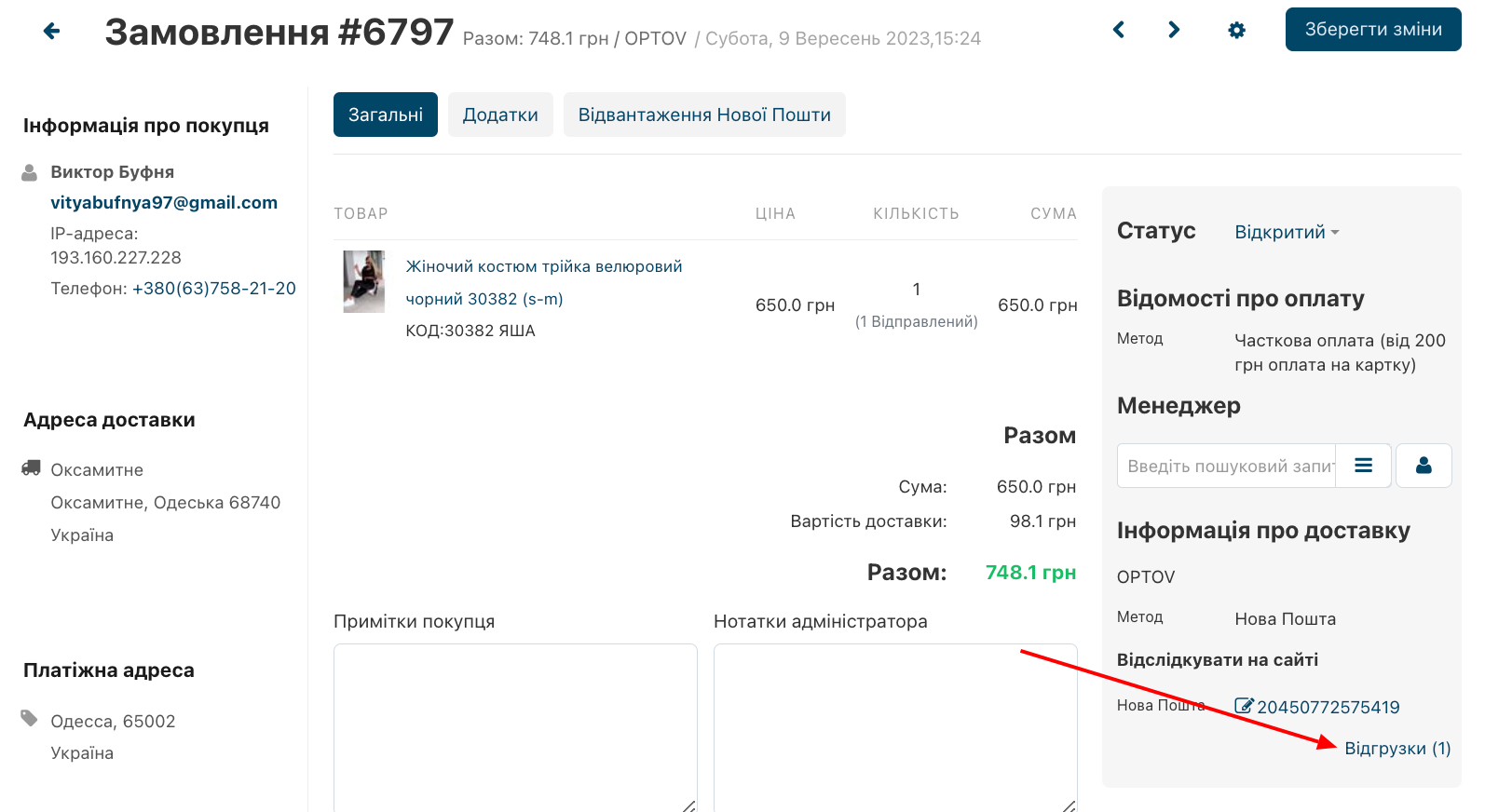
Task: Open the Додатки tab
Action: pos(500,115)
